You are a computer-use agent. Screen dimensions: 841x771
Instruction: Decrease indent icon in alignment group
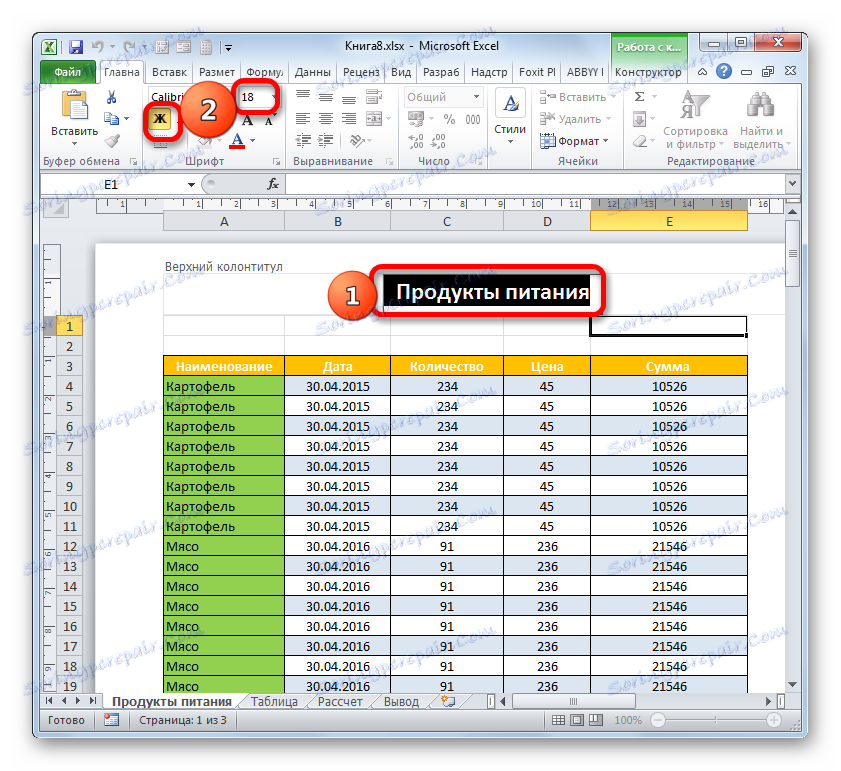[x=303, y=141]
